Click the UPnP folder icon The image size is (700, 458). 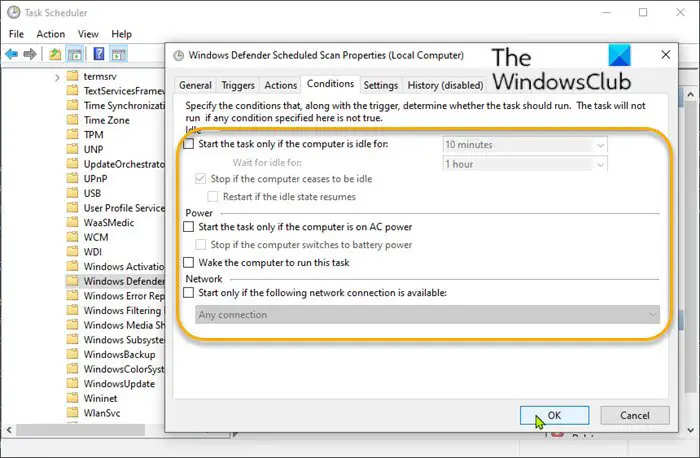tap(72, 179)
